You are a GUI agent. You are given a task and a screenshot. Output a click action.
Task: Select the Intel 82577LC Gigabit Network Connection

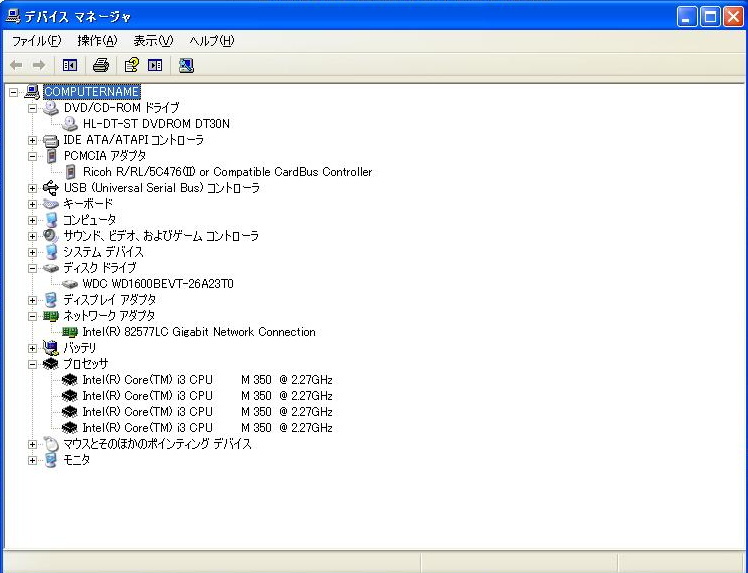[x=198, y=332]
